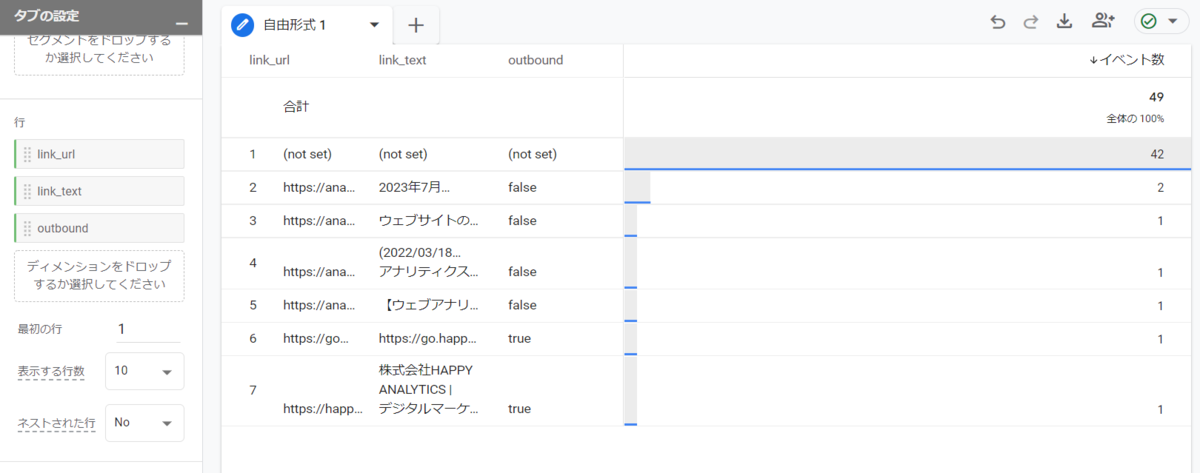This screenshot has width=1200, height=473.
Task: Sort by イベント数 column header
Action: coord(1126,60)
